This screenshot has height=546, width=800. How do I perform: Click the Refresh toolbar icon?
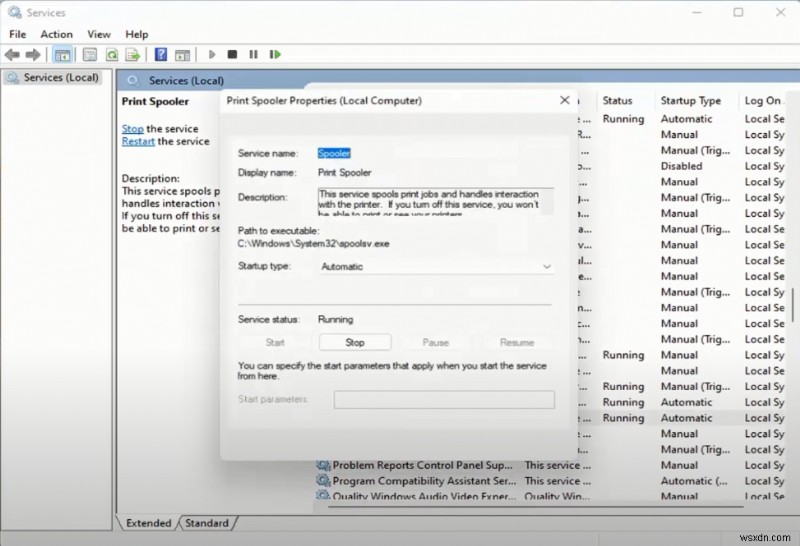(x=112, y=55)
